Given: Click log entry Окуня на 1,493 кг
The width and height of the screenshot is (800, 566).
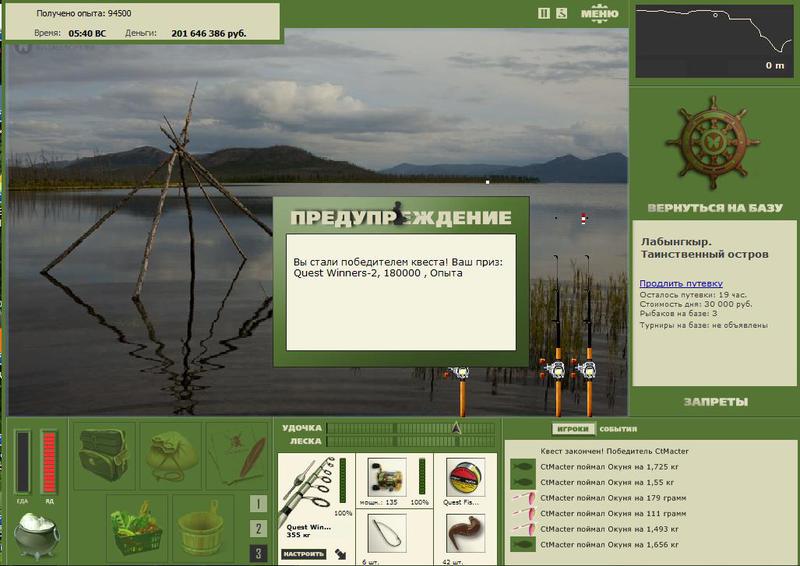Looking at the screenshot, I should (x=609, y=529).
